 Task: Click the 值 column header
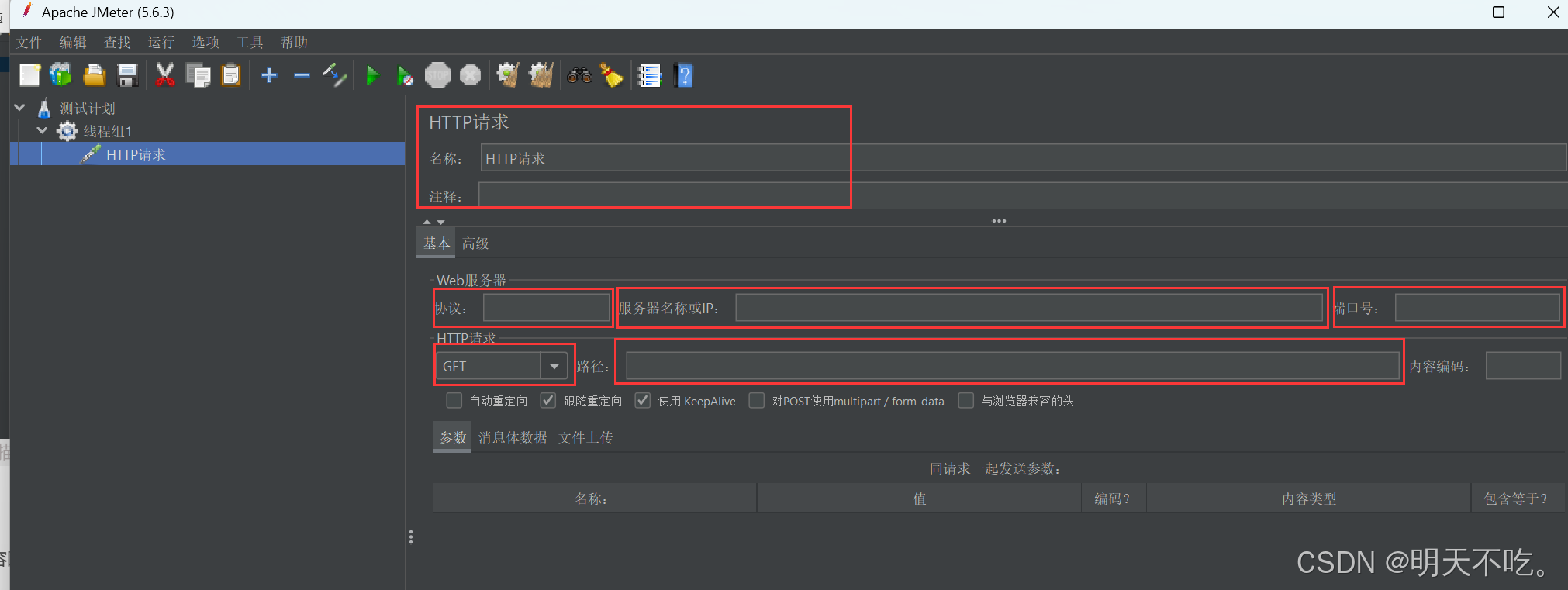(x=920, y=499)
